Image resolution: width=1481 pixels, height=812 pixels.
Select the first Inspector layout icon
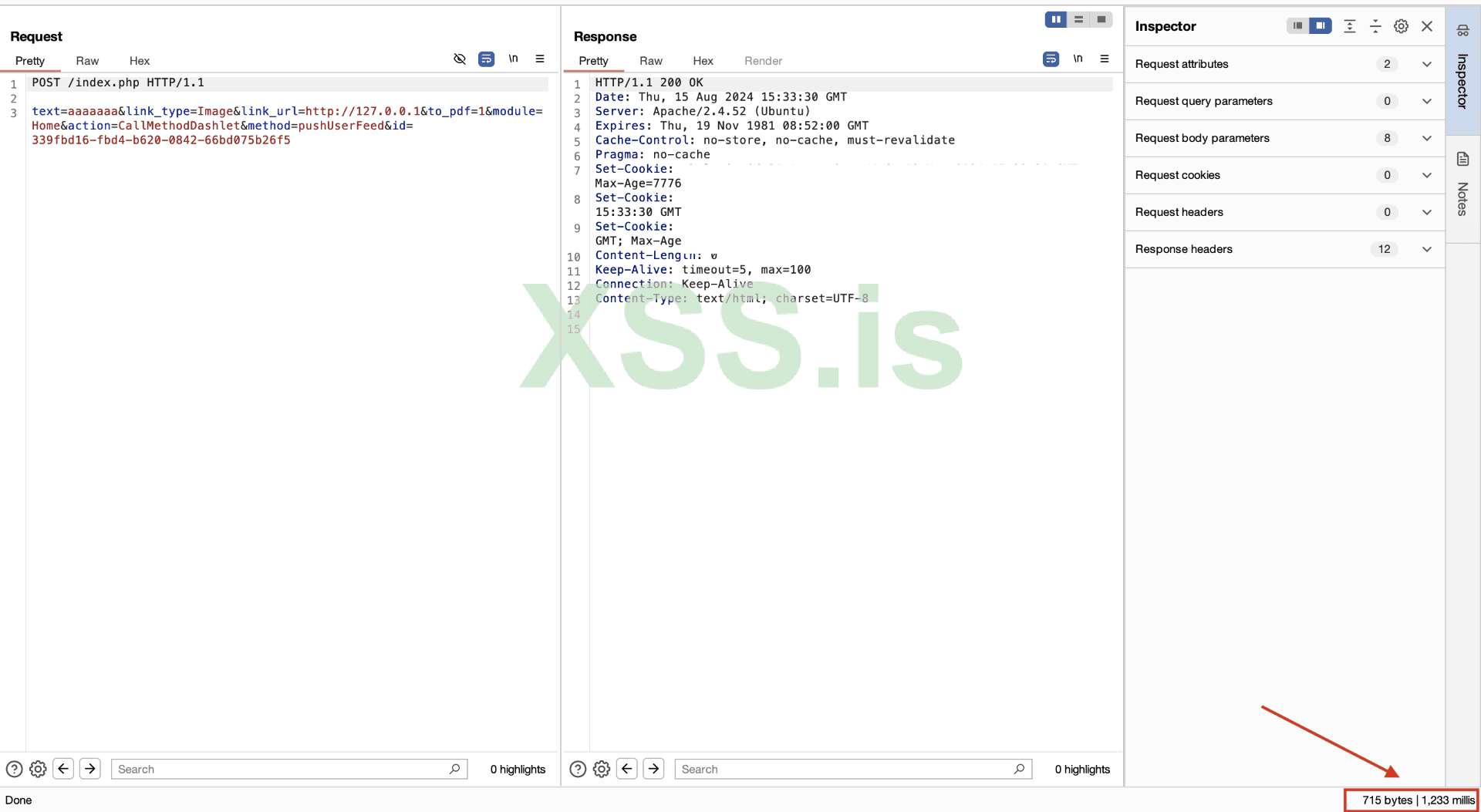coord(1297,25)
